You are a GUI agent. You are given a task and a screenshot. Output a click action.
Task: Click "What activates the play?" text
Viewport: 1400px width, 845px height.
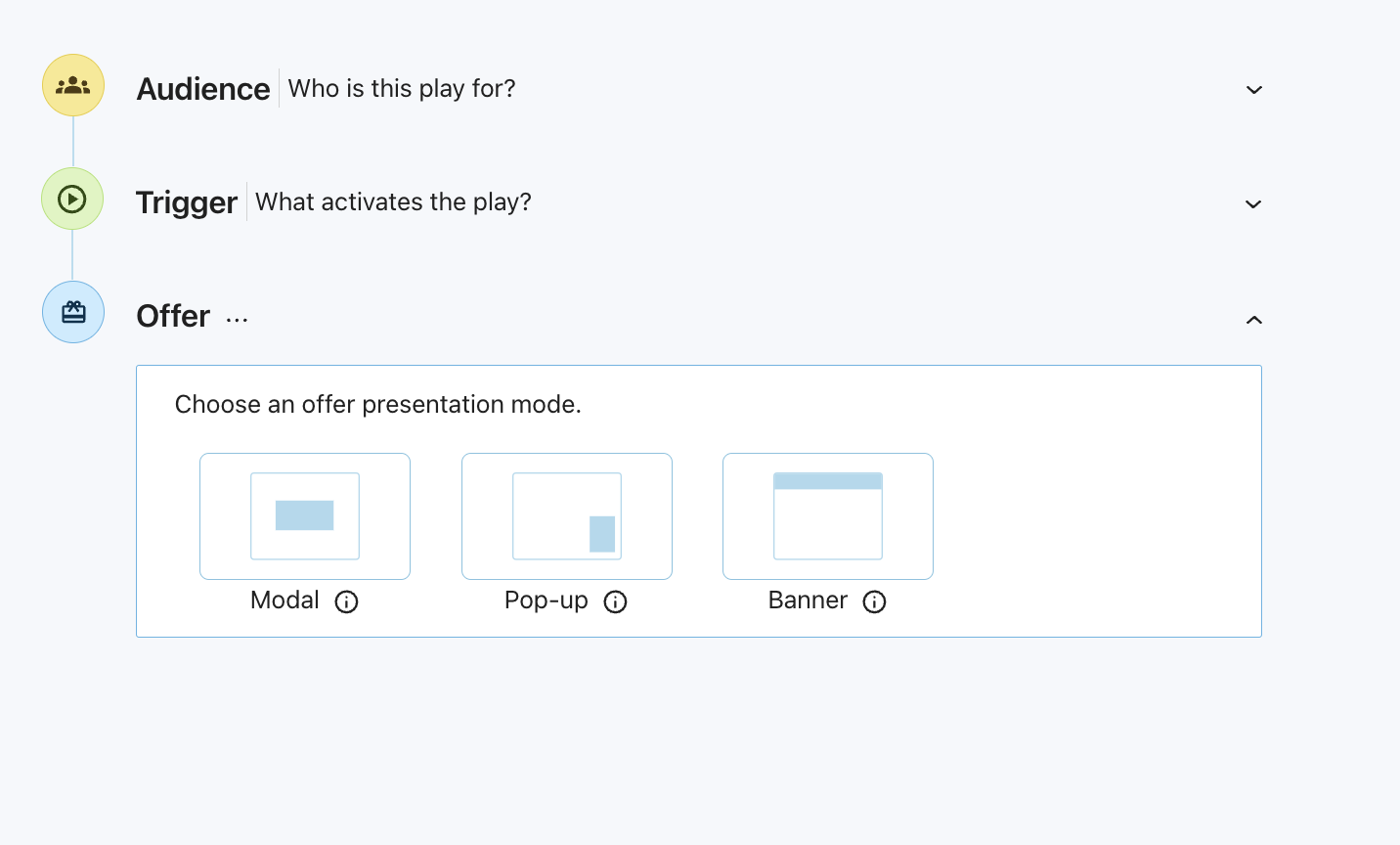point(393,202)
